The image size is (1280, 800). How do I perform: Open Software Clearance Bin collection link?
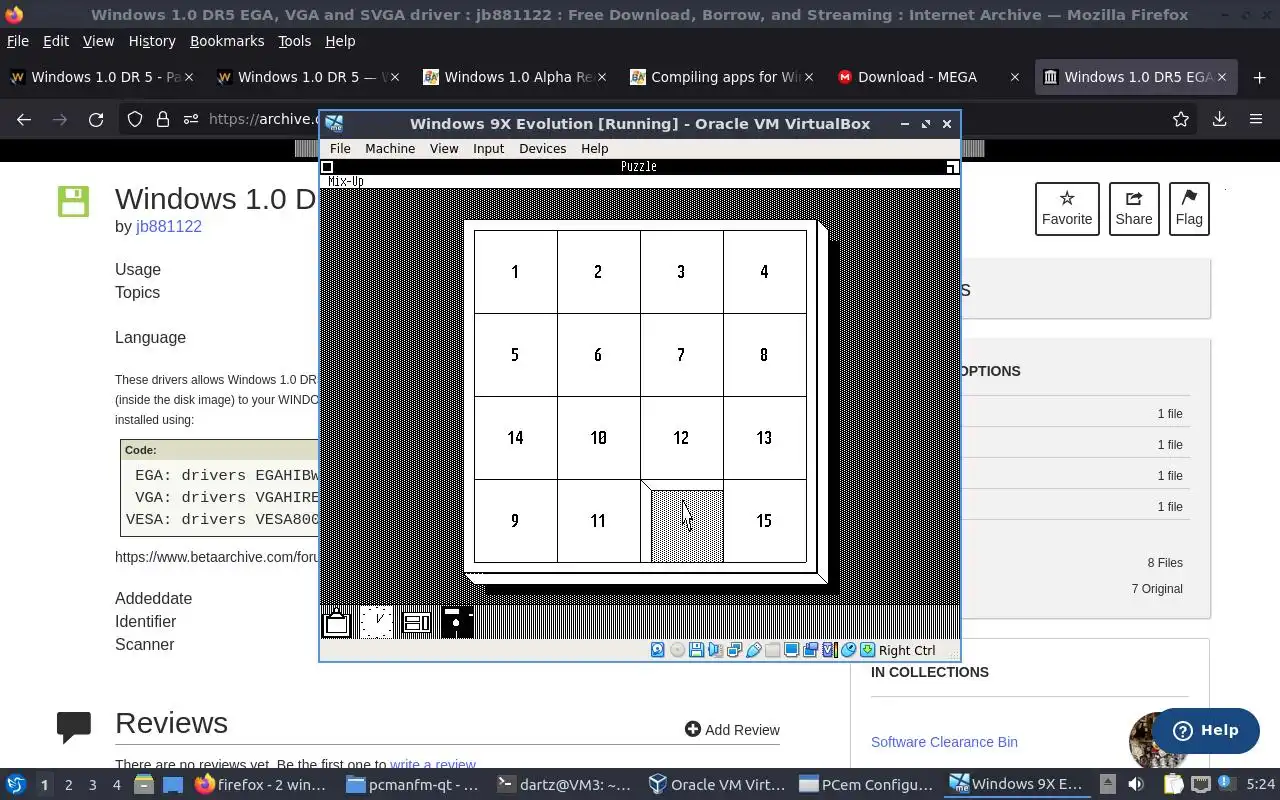point(944,742)
